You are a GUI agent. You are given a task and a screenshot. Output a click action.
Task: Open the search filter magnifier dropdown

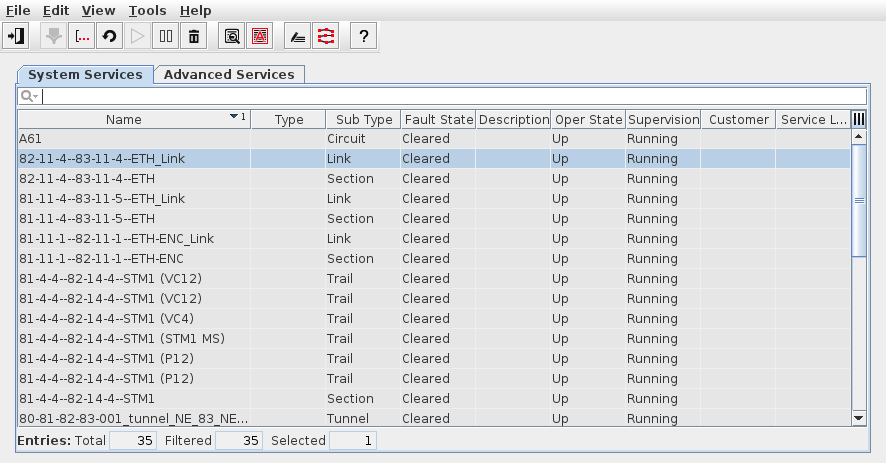tap(29, 96)
